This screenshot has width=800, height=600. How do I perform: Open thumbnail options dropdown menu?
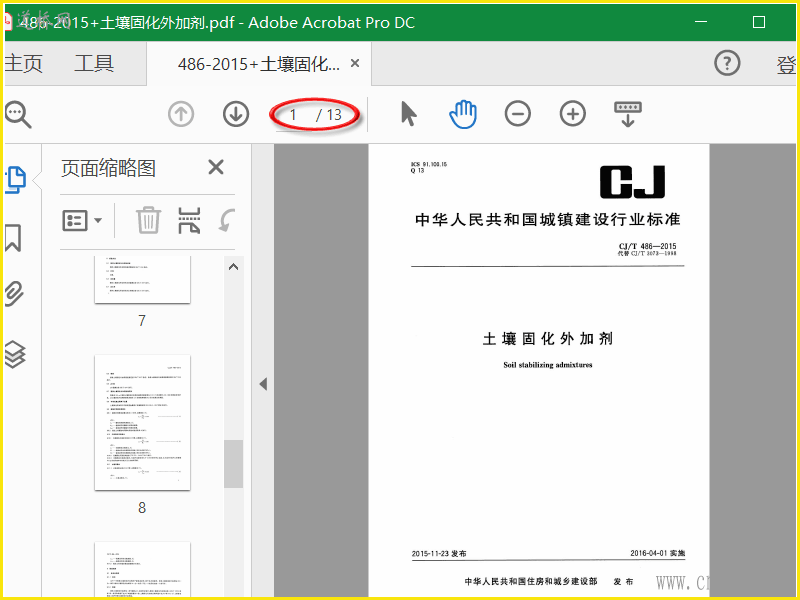point(82,220)
